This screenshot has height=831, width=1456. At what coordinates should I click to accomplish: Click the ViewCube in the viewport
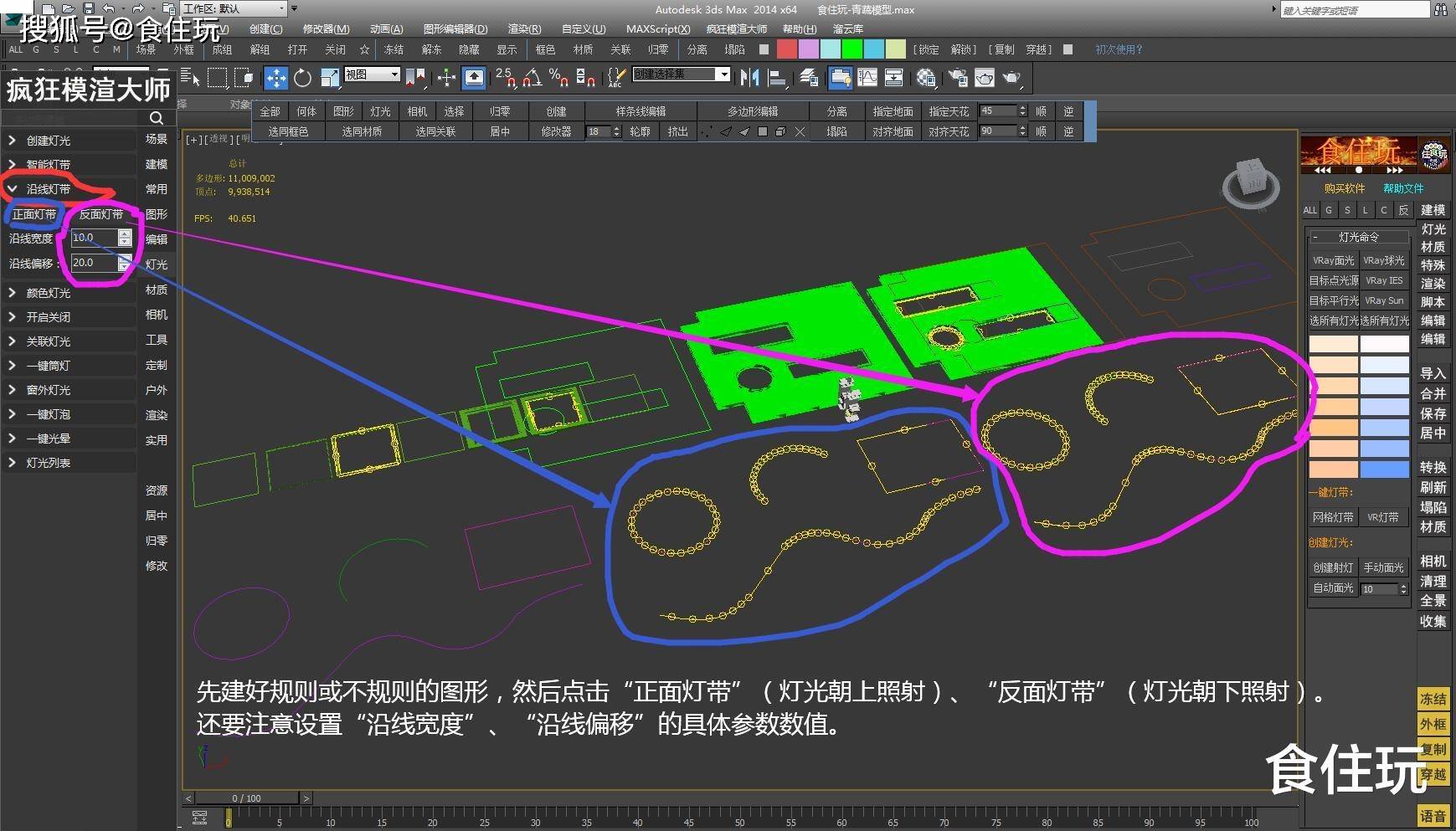point(1250,184)
